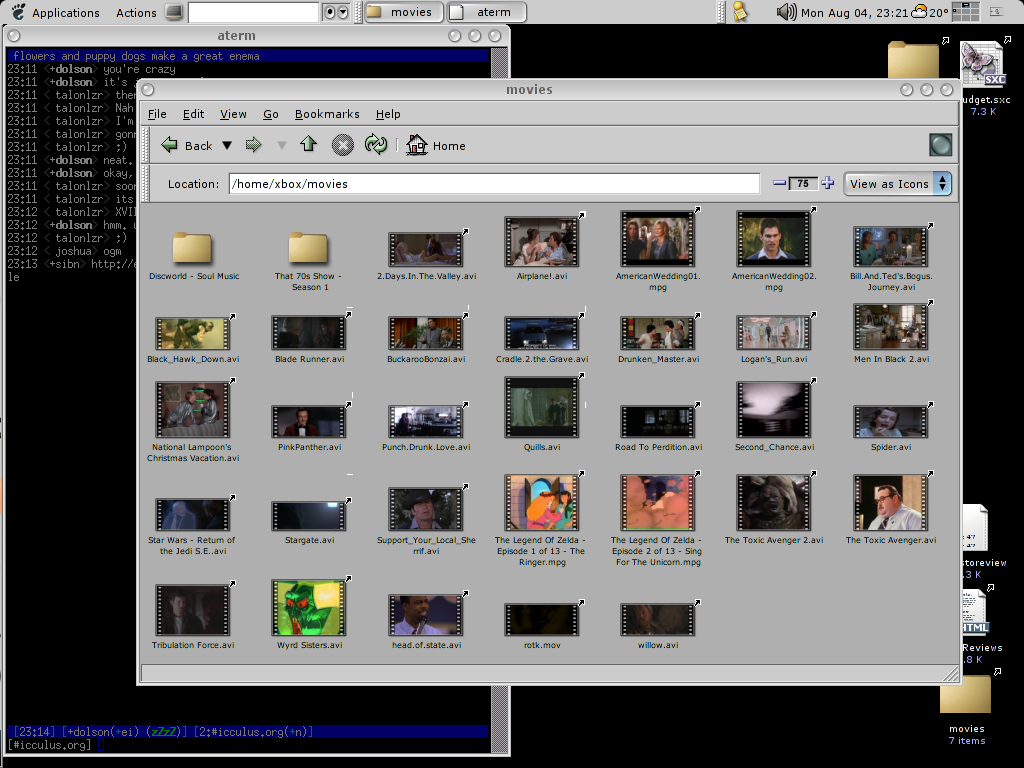Select Bill.And.Ted's.Bogus.Journey.avi icon
Screen dimensions: 1024x768
pos(891,246)
